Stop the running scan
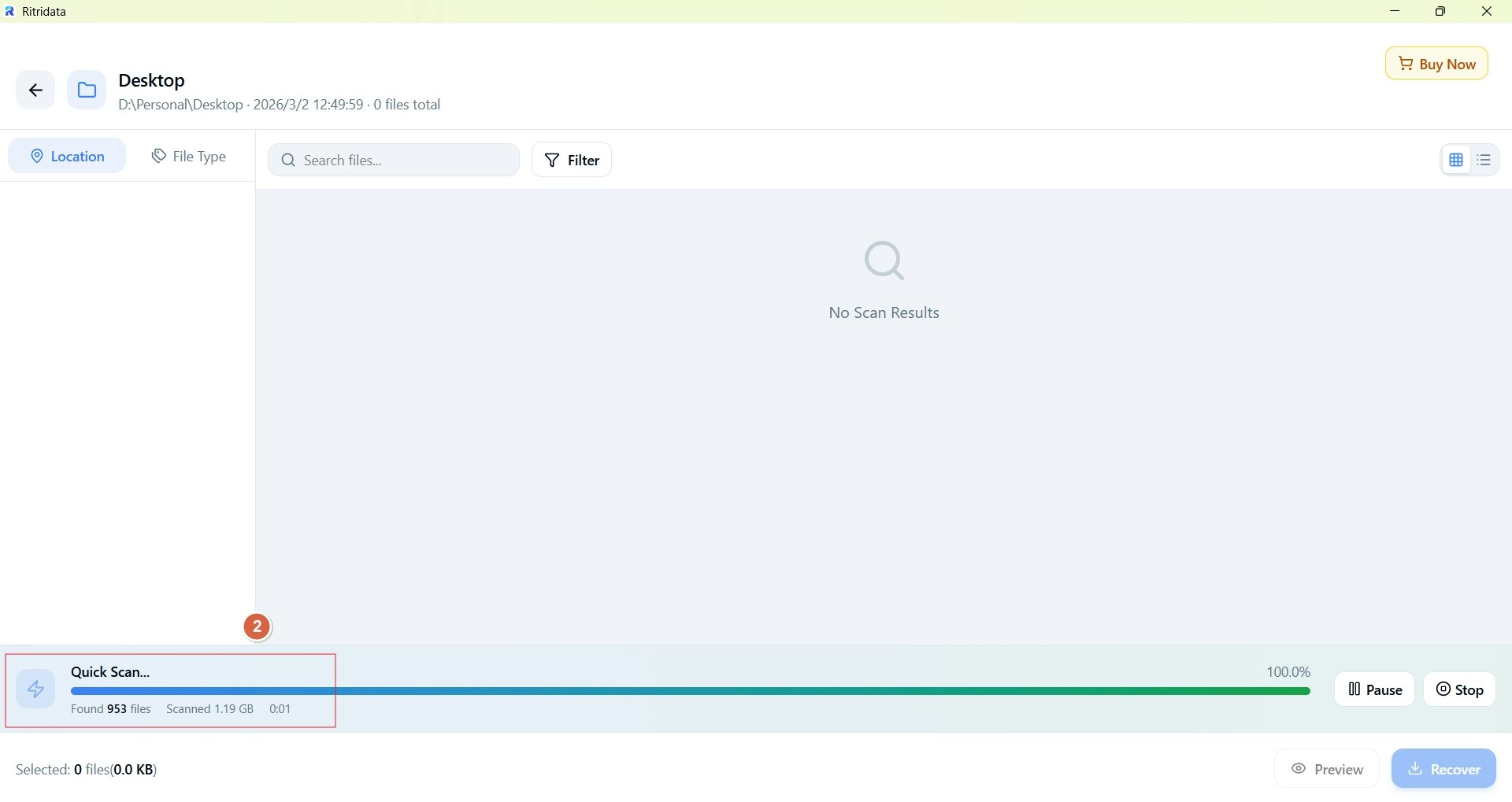Viewport: 1512px width, 802px height. pos(1460,689)
